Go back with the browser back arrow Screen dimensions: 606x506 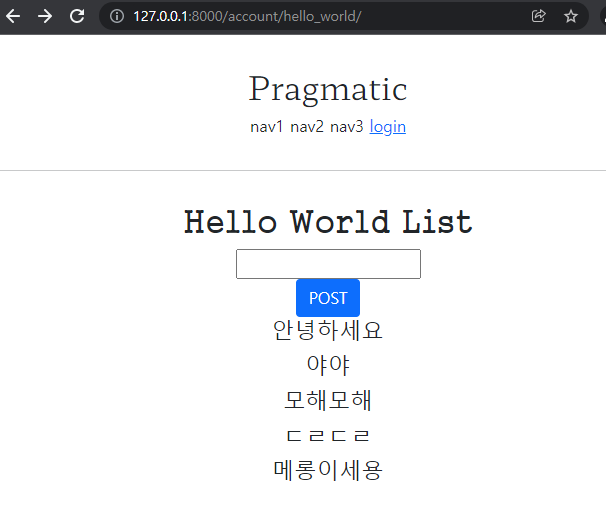[13, 16]
